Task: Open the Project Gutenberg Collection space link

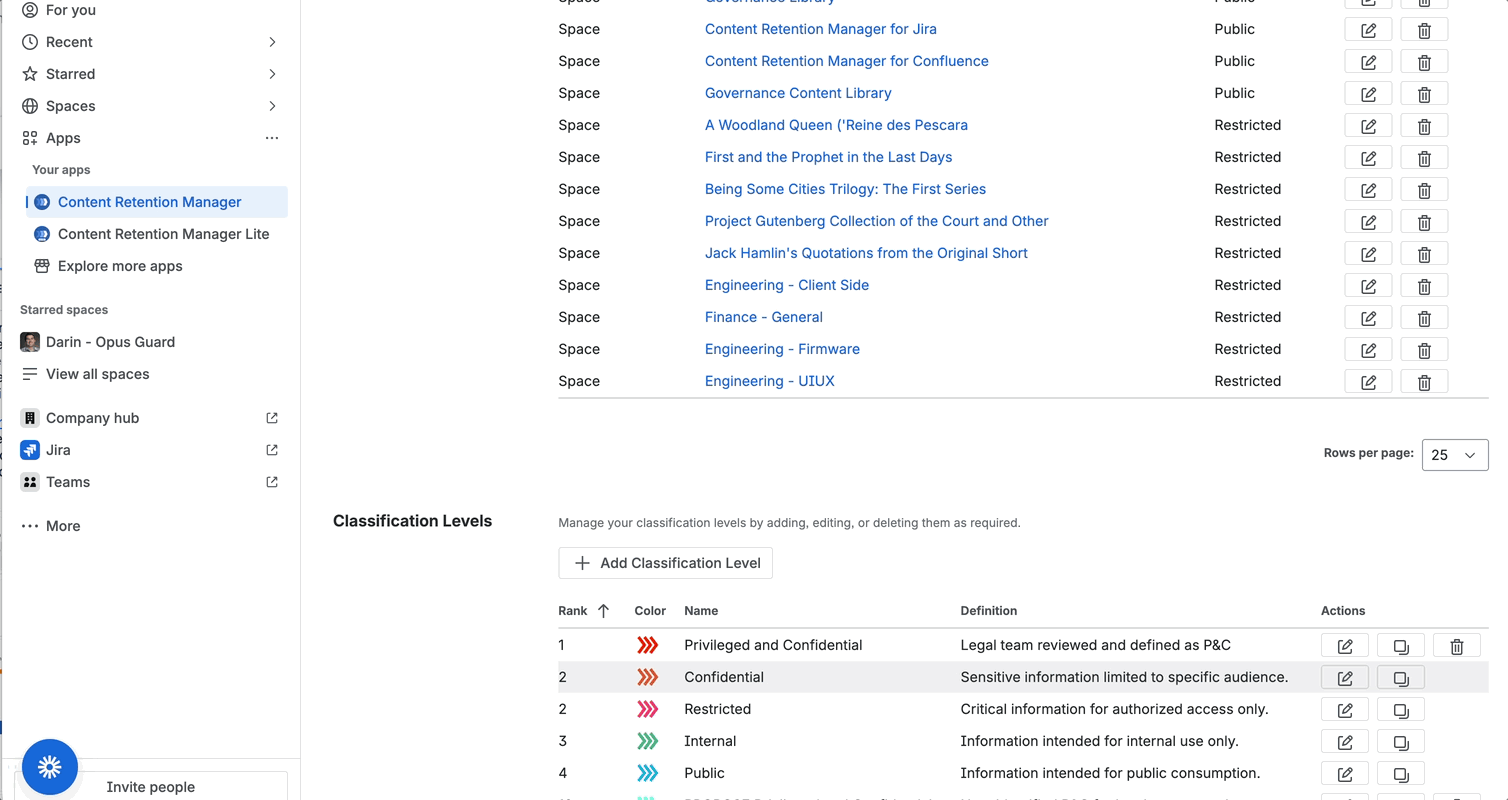Action: pyautogui.click(x=876, y=221)
